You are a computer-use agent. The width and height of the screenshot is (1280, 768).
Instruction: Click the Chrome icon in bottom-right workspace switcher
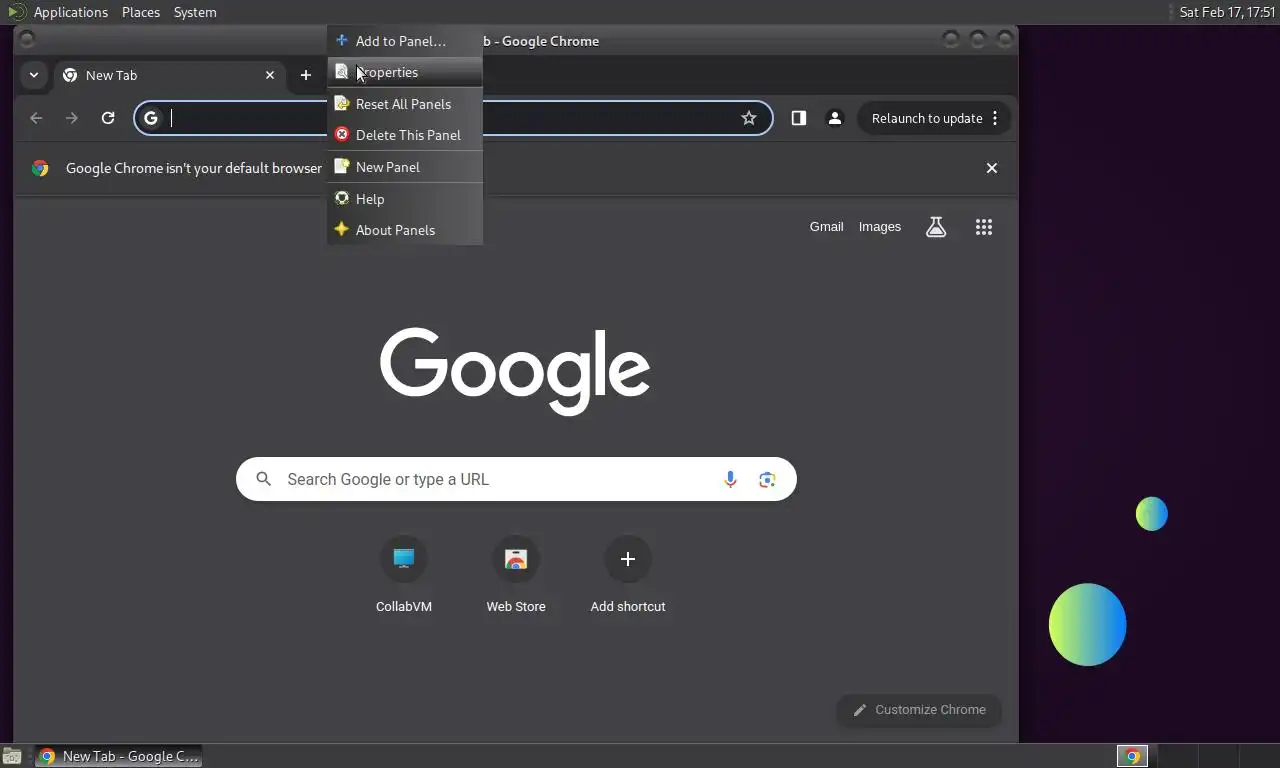(1132, 756)
